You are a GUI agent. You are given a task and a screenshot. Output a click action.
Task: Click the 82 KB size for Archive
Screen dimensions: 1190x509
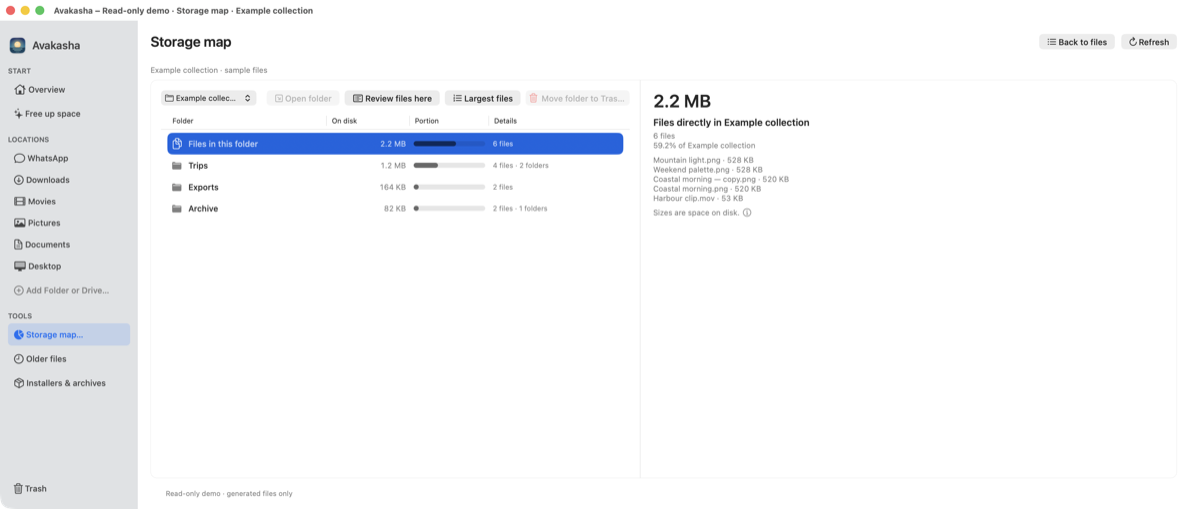395,209
